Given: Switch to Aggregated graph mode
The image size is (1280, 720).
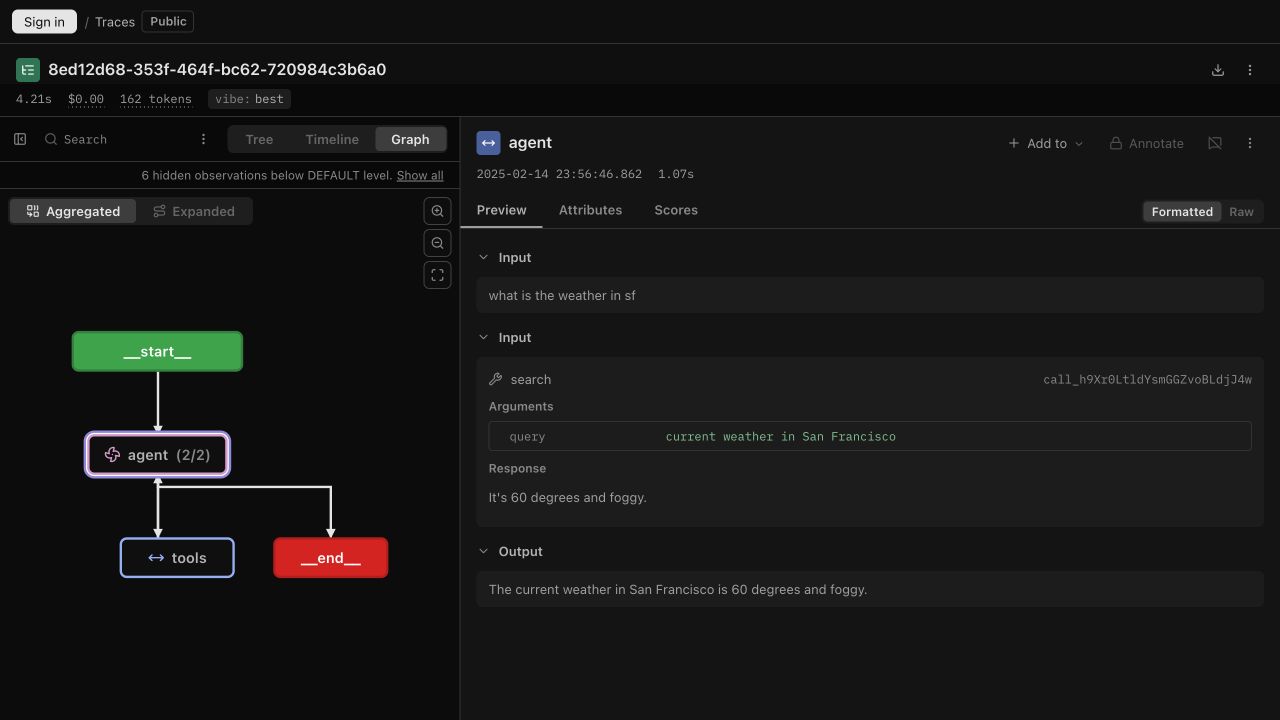Looking at the screenshot, I should coord(73,211).
